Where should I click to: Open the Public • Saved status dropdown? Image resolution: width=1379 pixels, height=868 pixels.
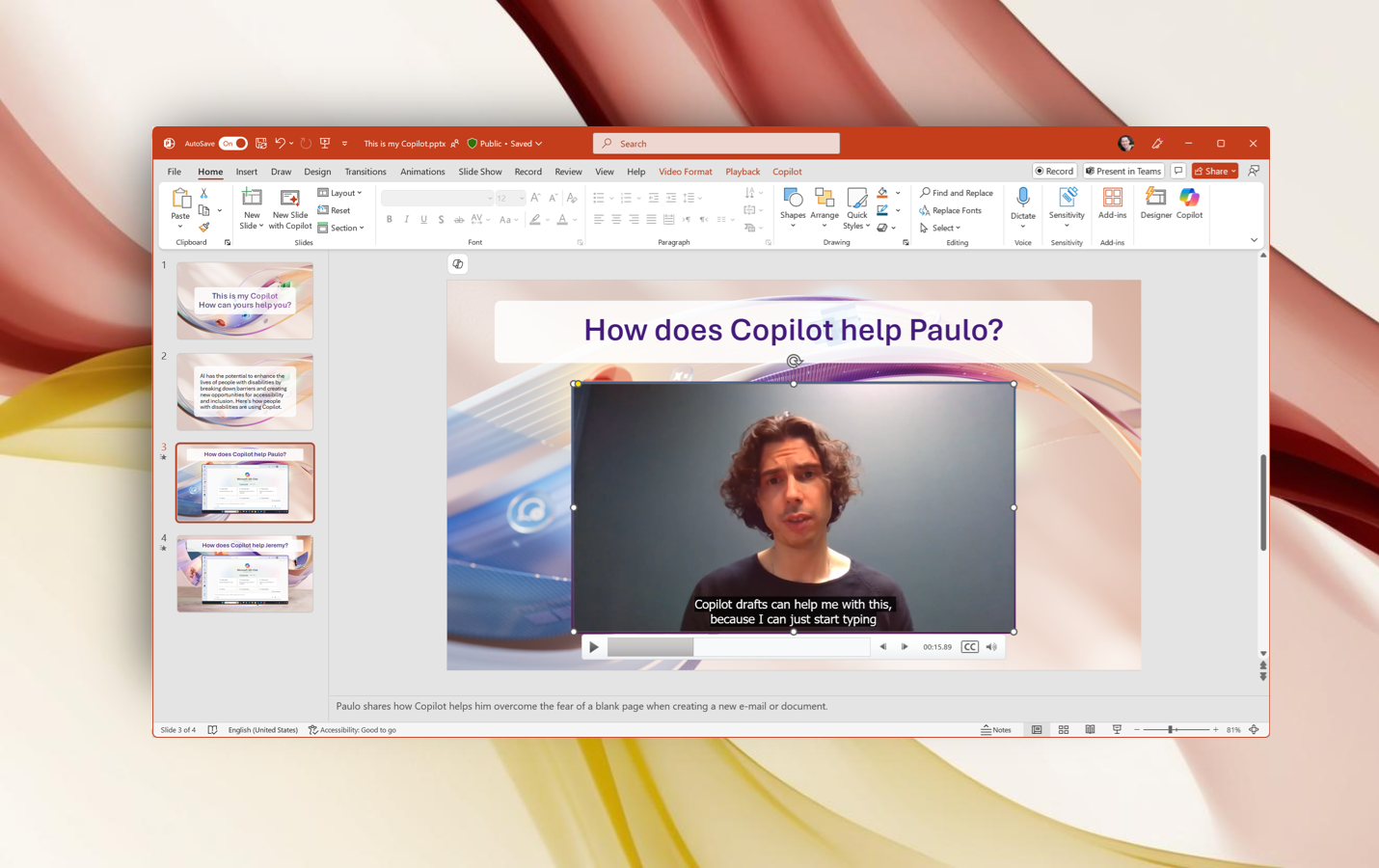(x=505, y=144)
